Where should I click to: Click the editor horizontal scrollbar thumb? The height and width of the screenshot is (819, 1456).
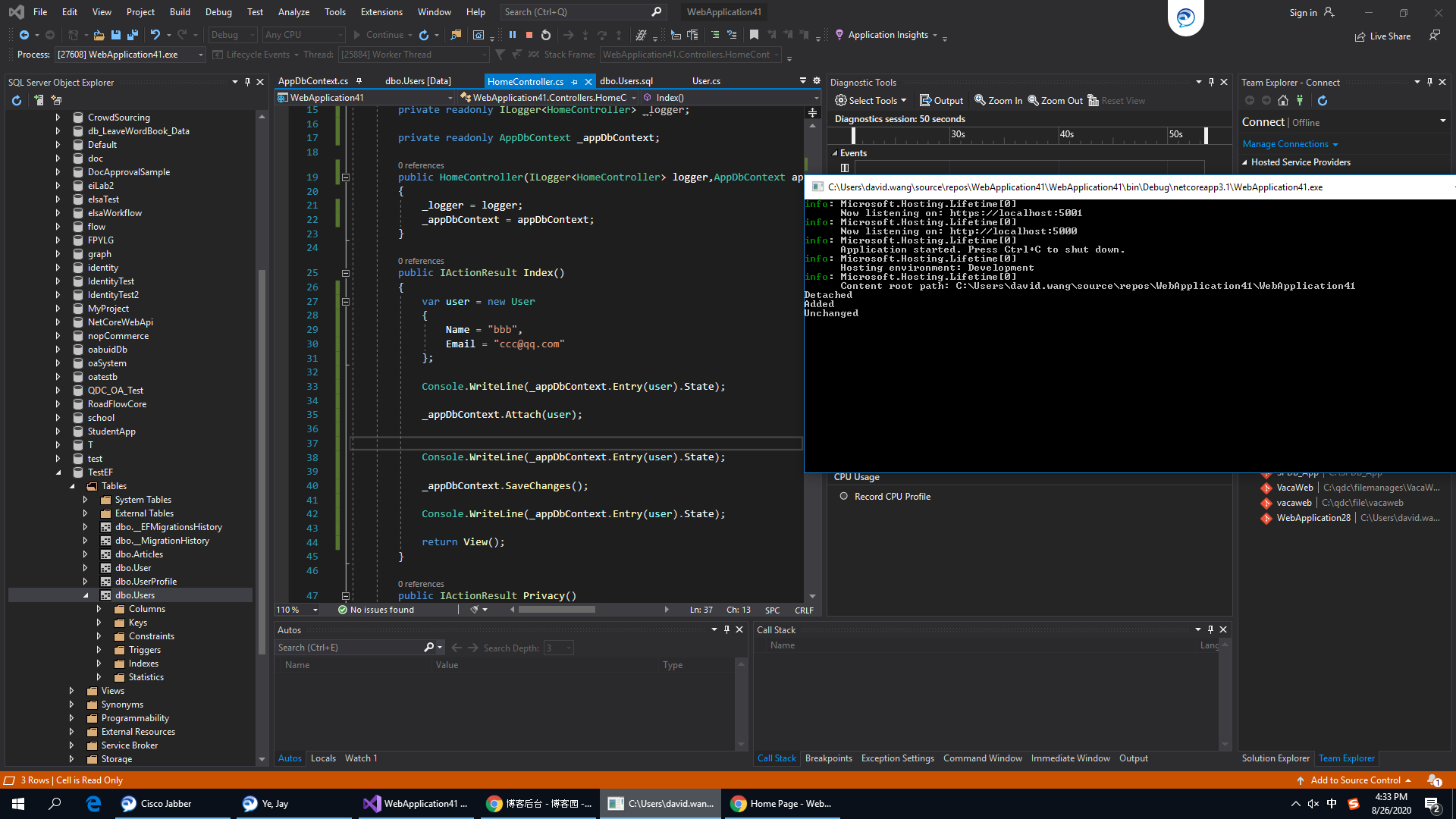(x=557, y=610)
